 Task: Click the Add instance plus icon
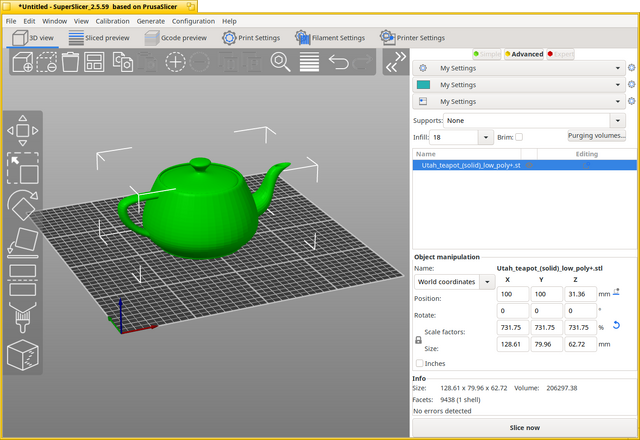click(176, 62)
